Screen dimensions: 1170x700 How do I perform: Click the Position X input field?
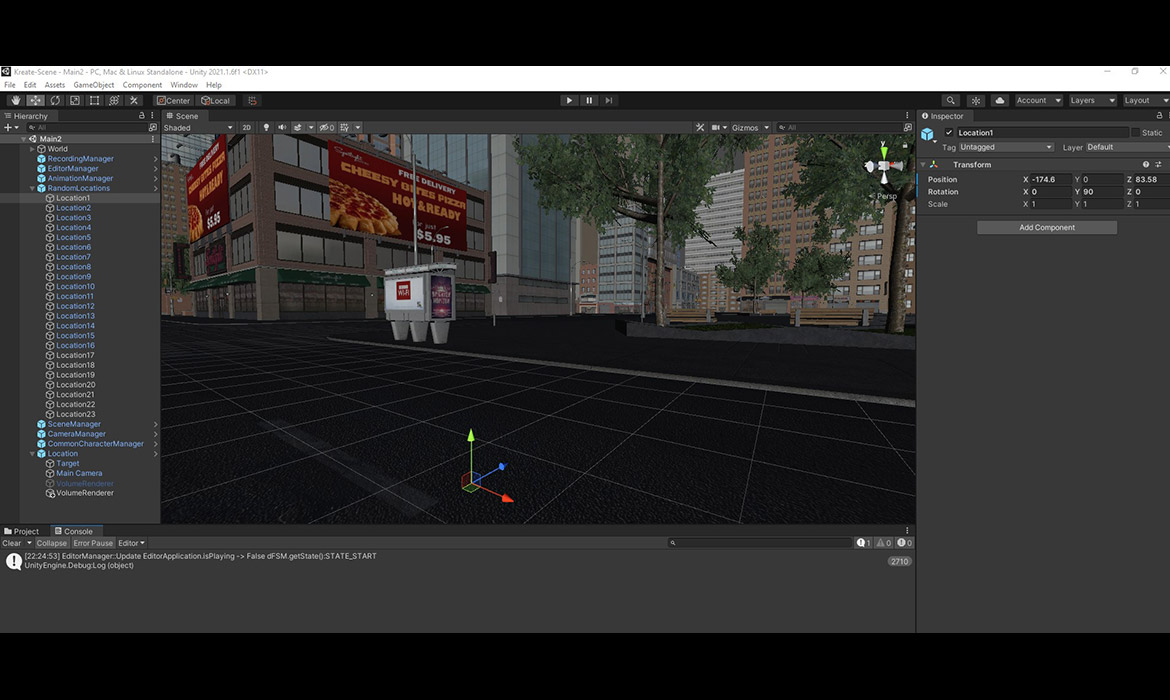click(1048, 179)
